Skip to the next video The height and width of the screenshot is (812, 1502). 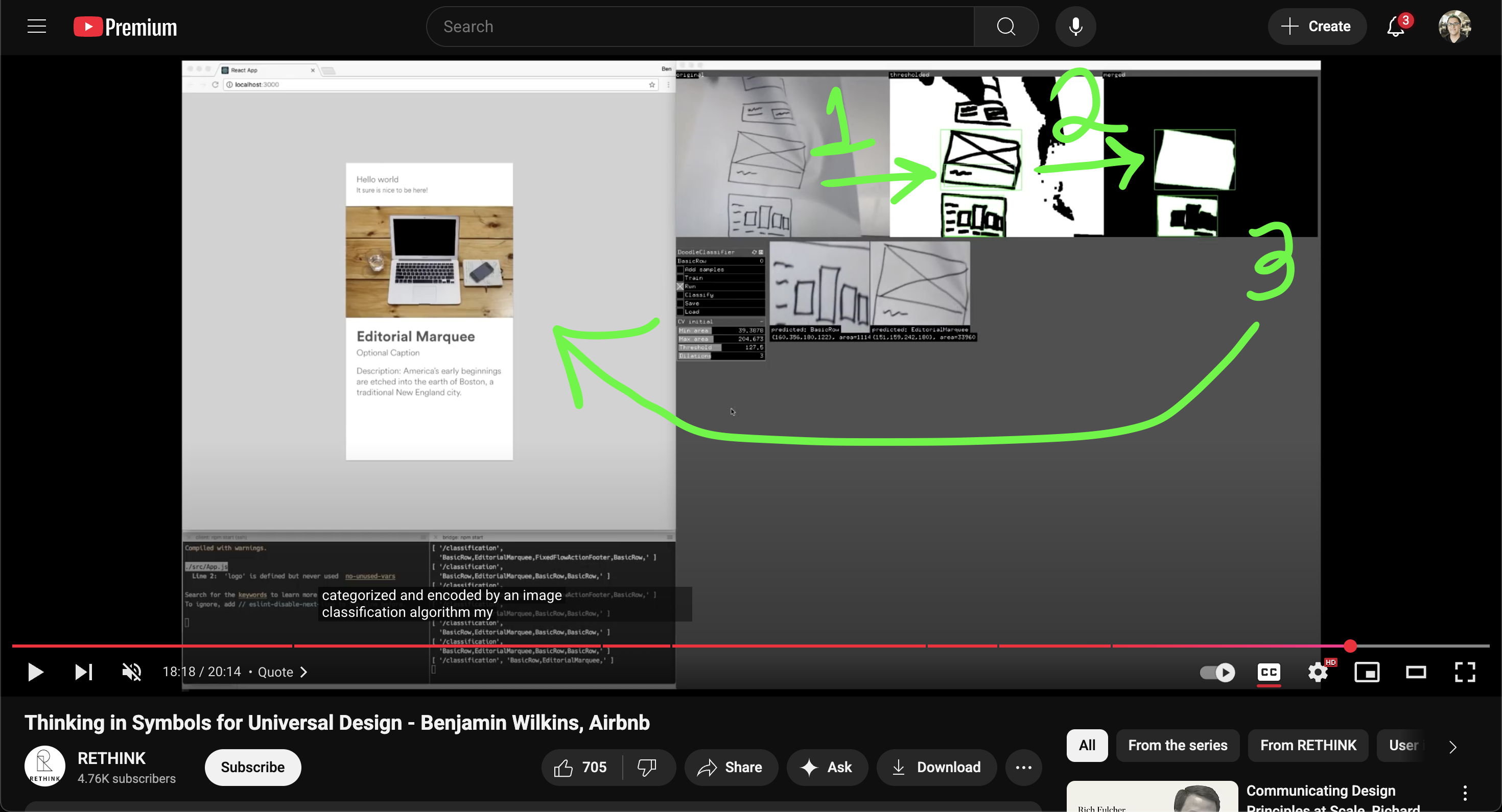(x=83, y=672)
